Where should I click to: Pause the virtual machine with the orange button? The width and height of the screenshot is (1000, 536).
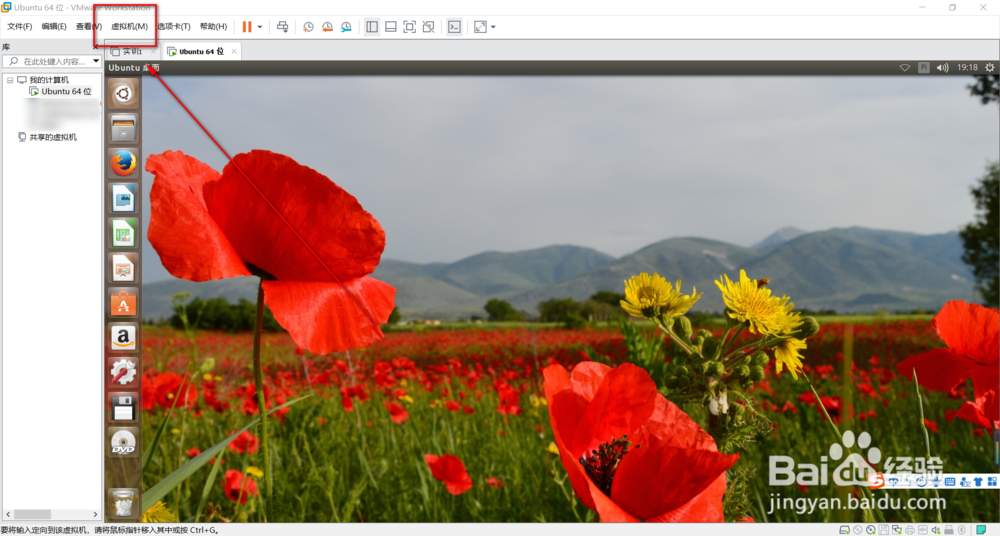tap(247, 27)
